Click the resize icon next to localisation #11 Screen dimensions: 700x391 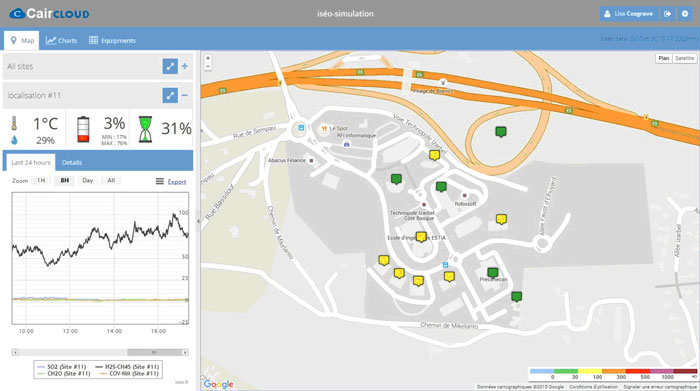[170, 96]
